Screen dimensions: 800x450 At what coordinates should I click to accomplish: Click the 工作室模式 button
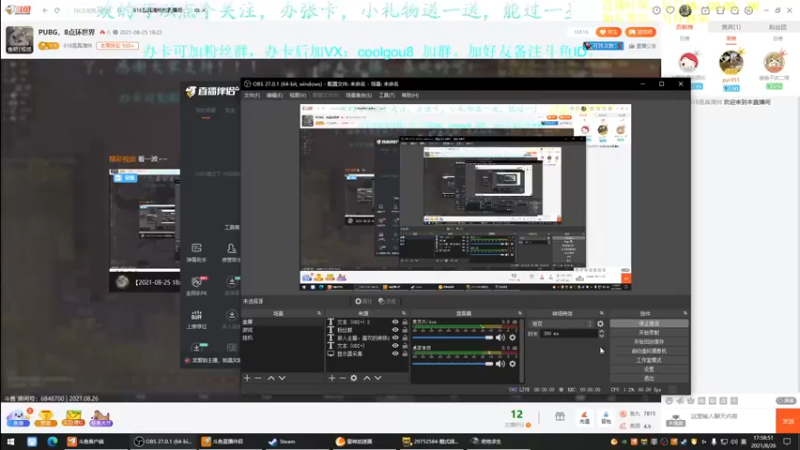649,360
